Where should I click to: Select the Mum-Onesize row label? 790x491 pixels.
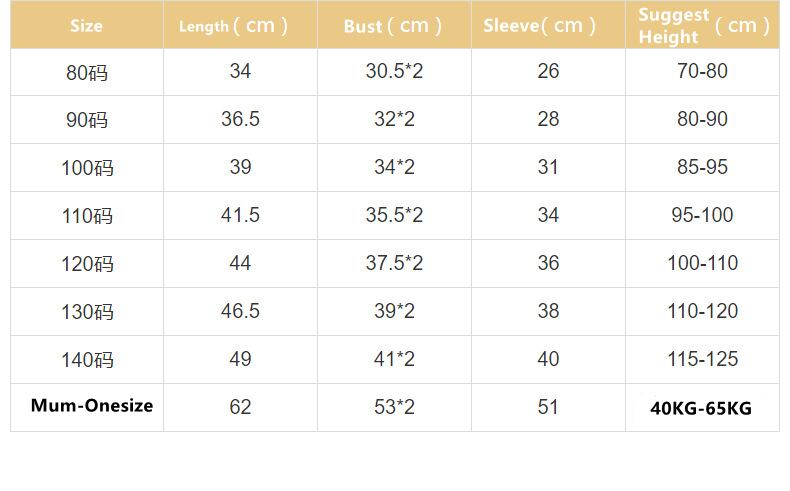pyautogui.click(x=92, y=406)
